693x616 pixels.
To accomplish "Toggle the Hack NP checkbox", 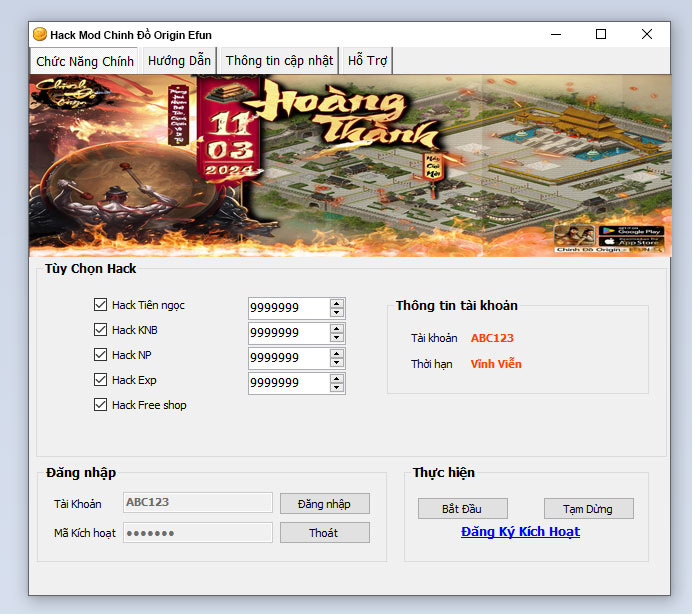I will (x=100, y=354).
